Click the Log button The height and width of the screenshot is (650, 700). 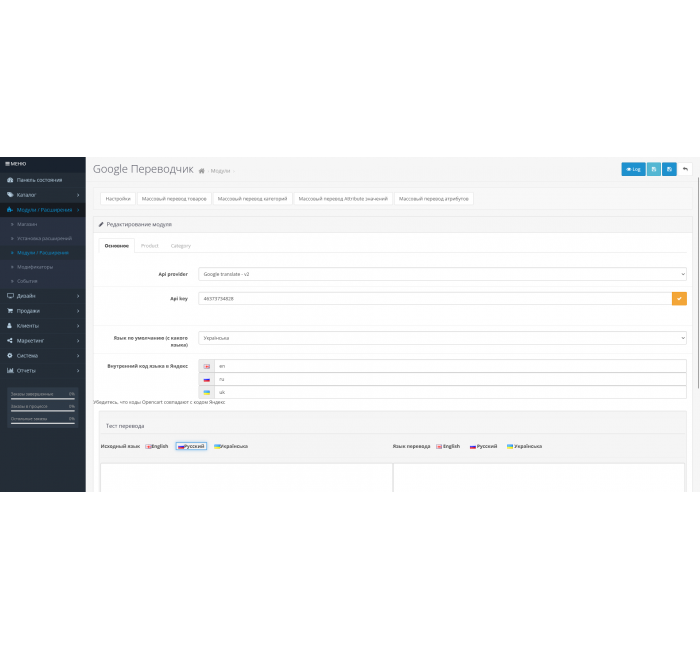(x=633, y=169)
